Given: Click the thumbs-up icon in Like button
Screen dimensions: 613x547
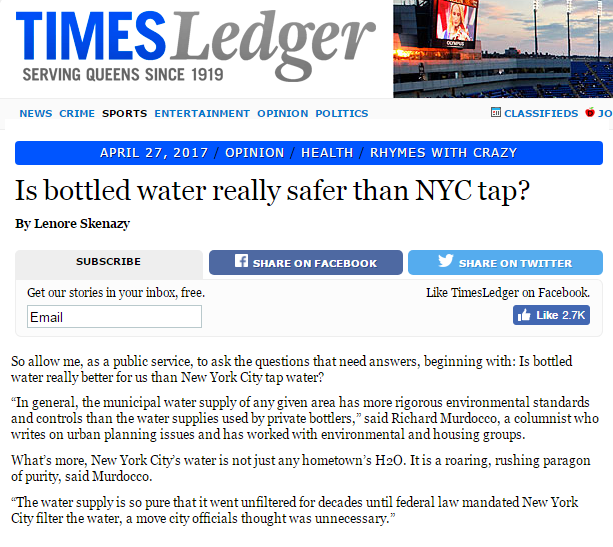Looking at the screenshot, I should point(524,315).
